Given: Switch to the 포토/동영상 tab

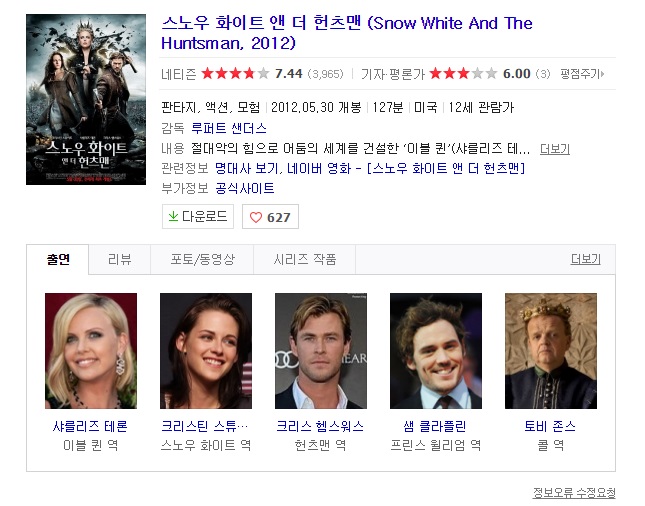Looking at the screenshot, I should pyautogui.click(x=202, y=259).
